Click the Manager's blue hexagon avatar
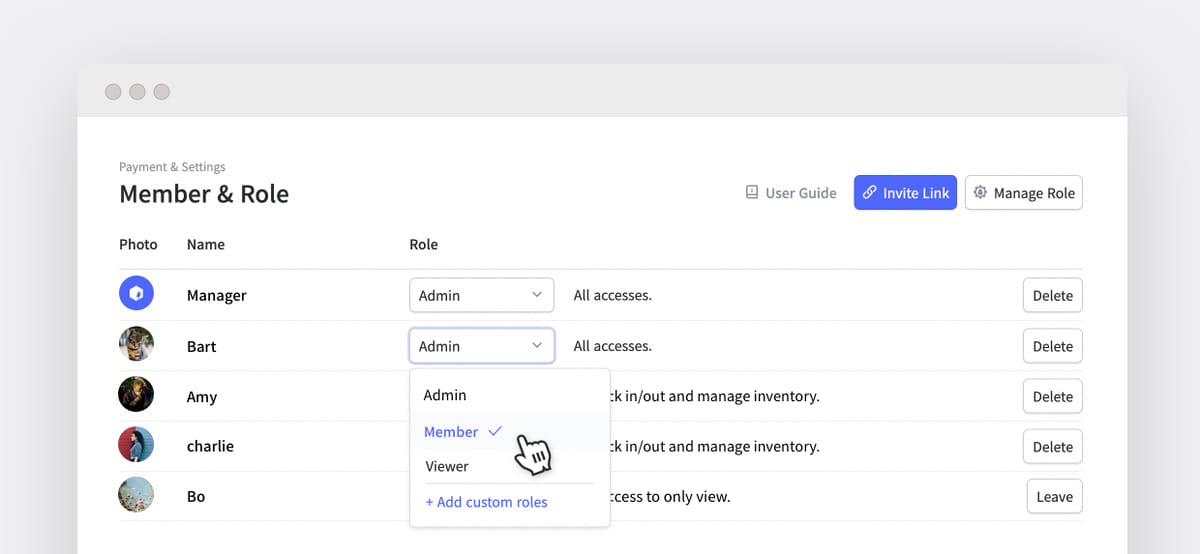The image size is (1200, 554). (x=136, y=295)
